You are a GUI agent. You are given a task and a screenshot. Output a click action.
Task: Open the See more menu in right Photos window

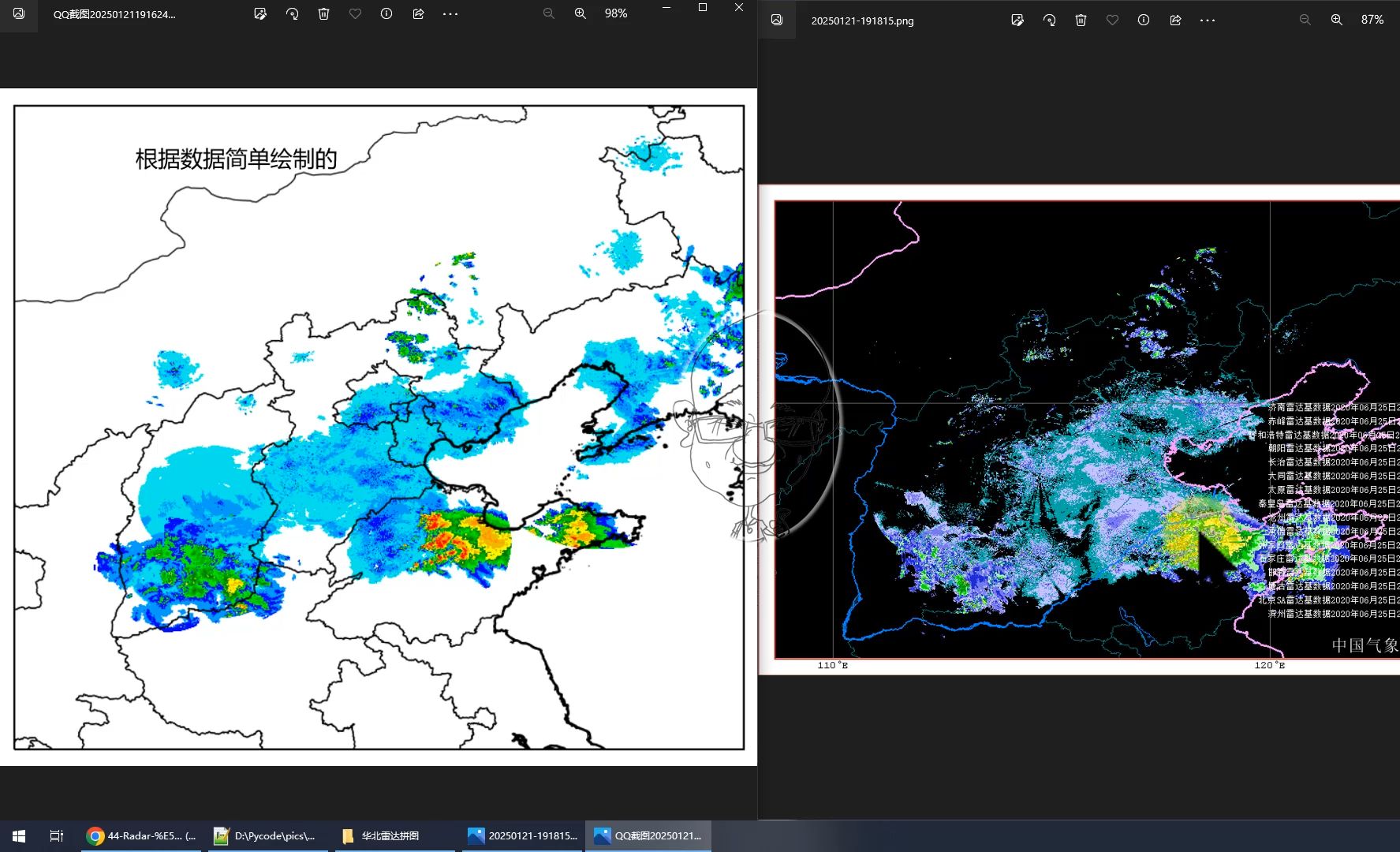point(1208,20)
